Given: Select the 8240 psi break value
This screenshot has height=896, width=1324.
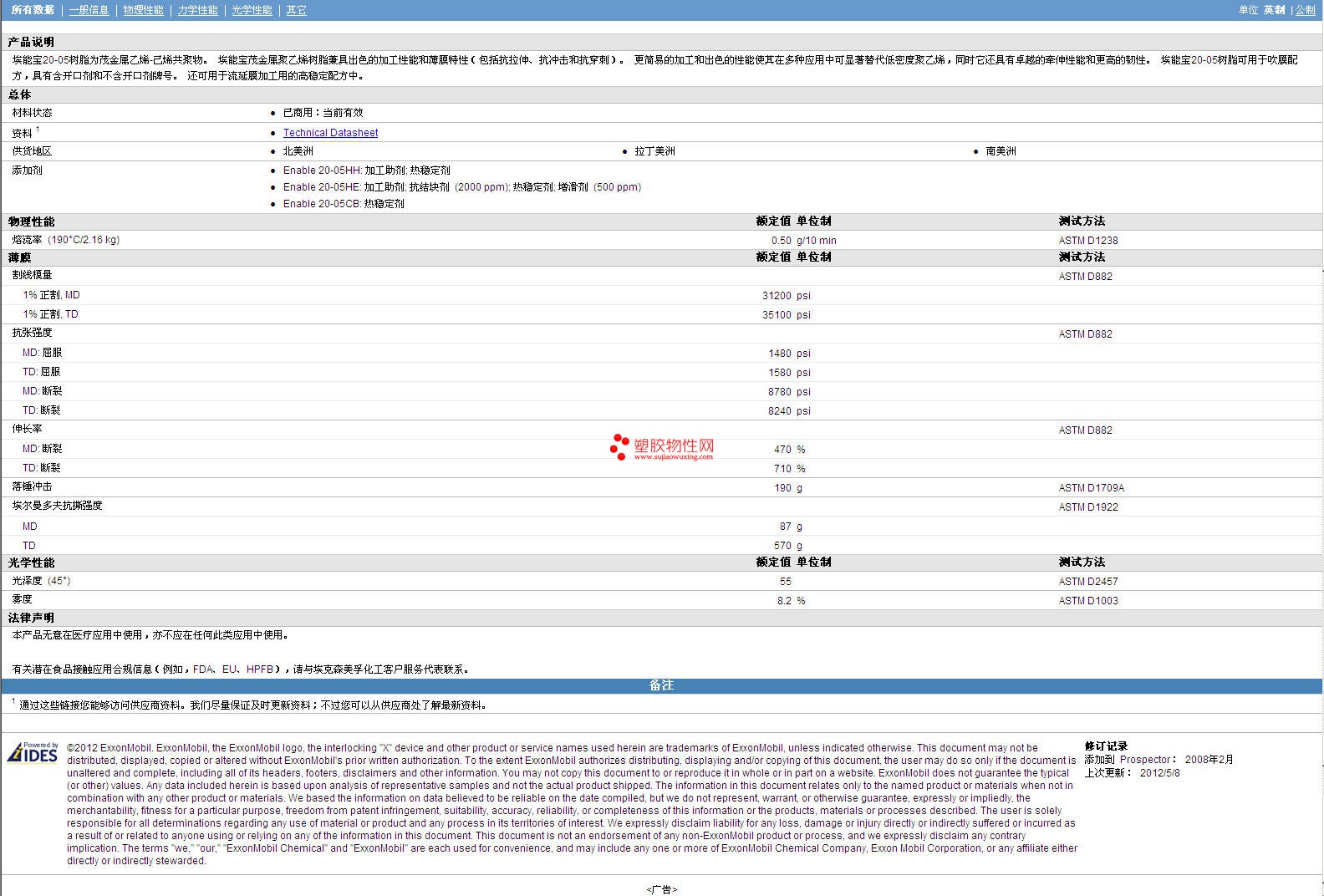Looking at the screenshot, I should point(789,411).
